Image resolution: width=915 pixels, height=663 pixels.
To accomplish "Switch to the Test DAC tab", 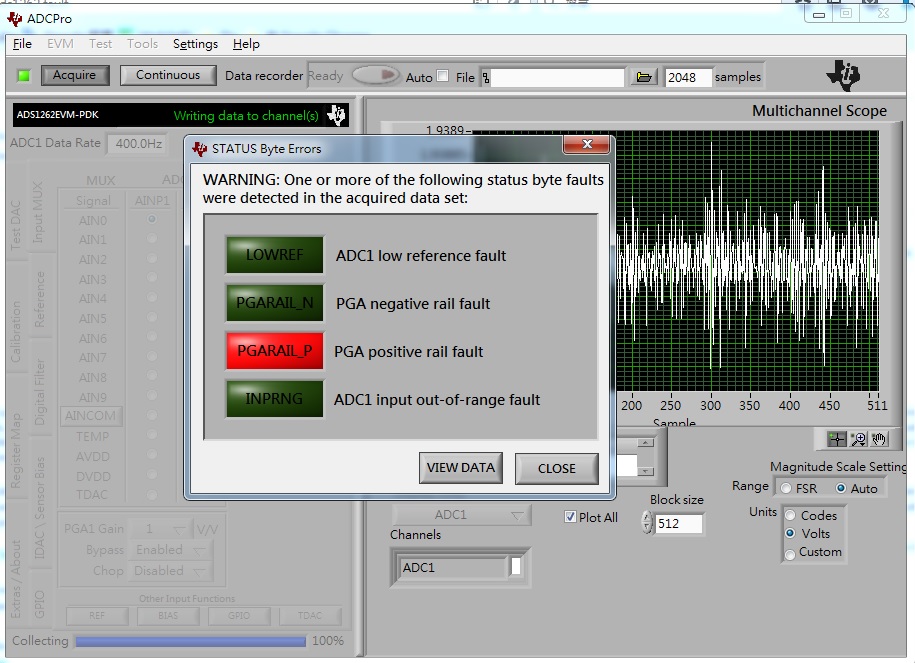I will tap(15, 225).
